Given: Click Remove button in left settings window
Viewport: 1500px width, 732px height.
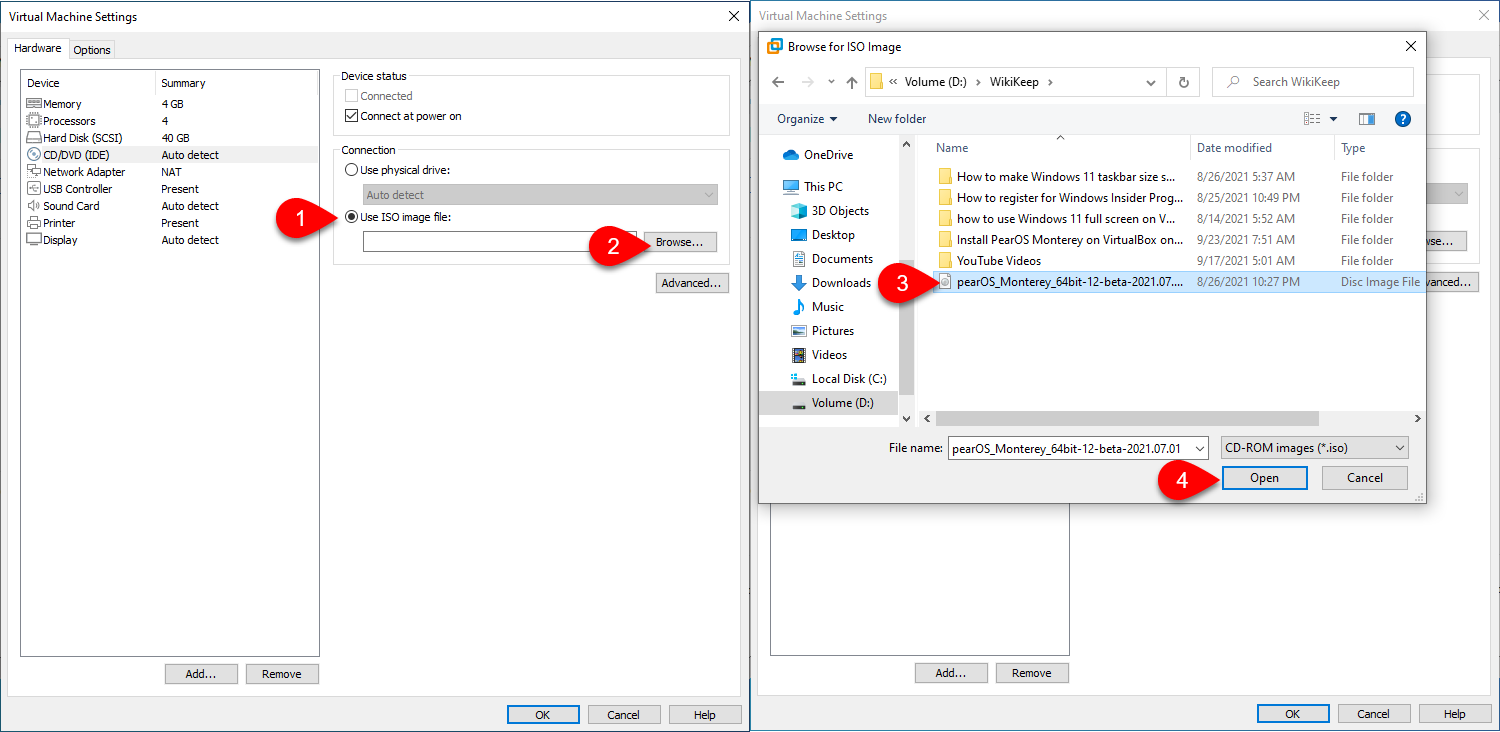Looking at the screenshot, I should tap(282, 674).
